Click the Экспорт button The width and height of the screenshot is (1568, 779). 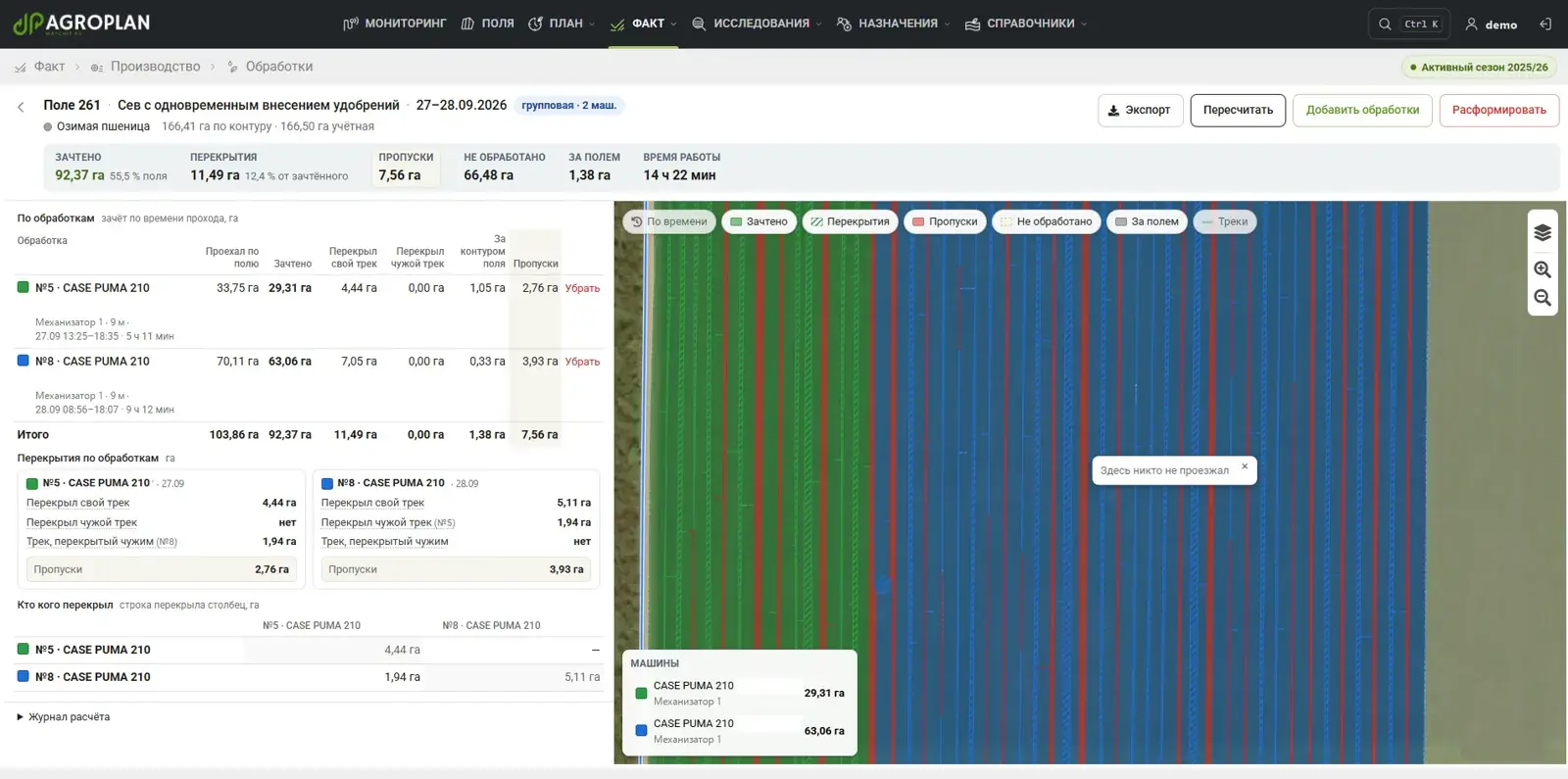pos(1141,111)
